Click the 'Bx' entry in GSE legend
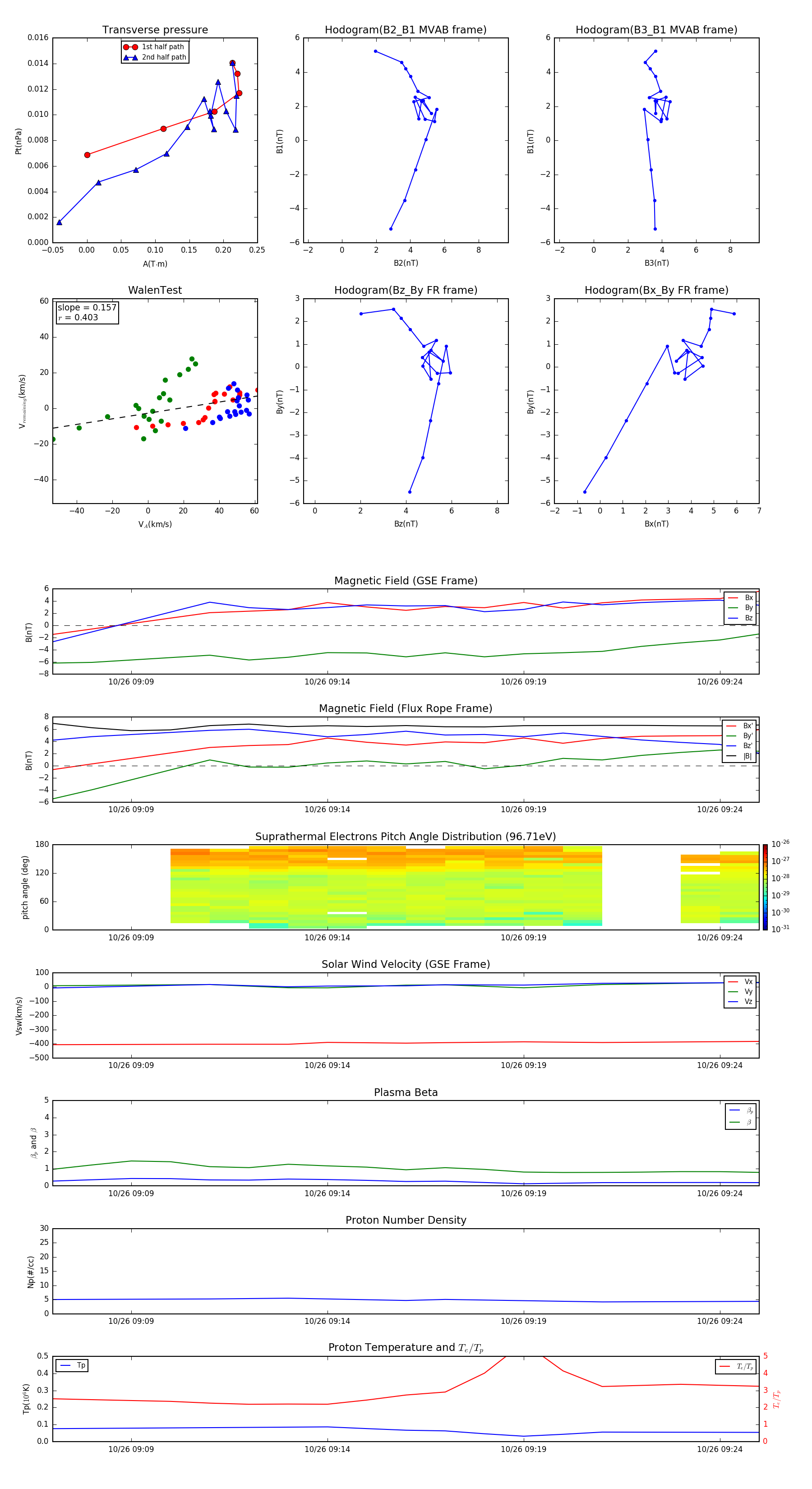812x1489 pixels. [x=740, y=598]
